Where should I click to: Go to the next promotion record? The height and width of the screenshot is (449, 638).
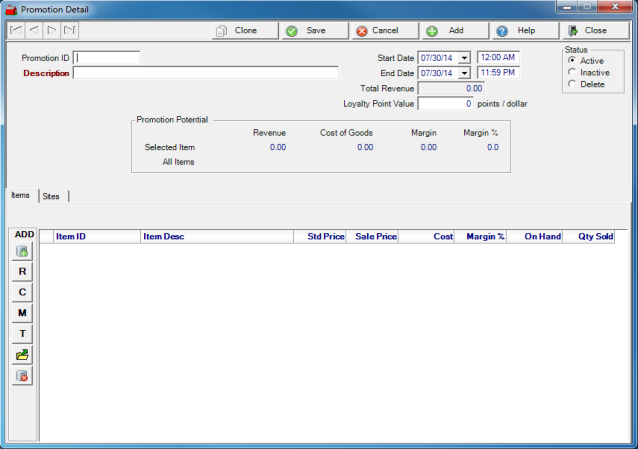point(52,31)
